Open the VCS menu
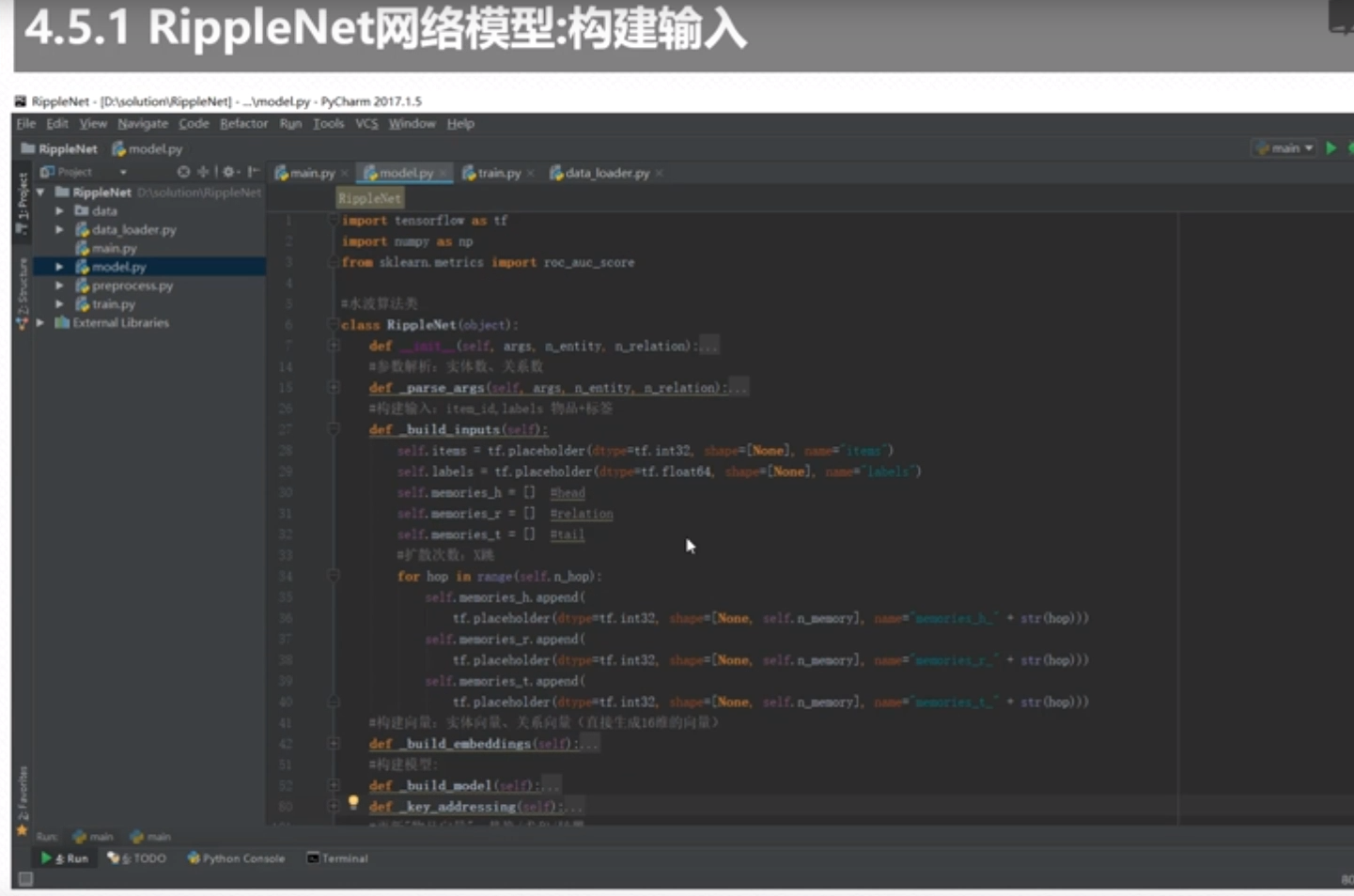This screenshot has width=1354, height=896. coord(366,124)
